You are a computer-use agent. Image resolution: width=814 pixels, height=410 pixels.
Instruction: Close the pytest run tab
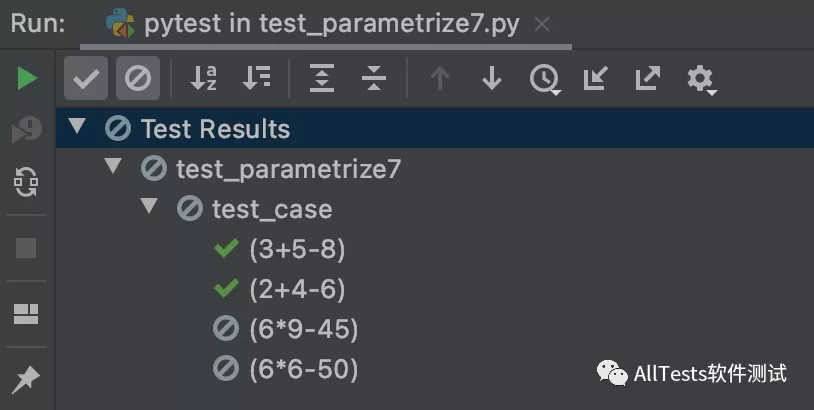pos(542,25)
